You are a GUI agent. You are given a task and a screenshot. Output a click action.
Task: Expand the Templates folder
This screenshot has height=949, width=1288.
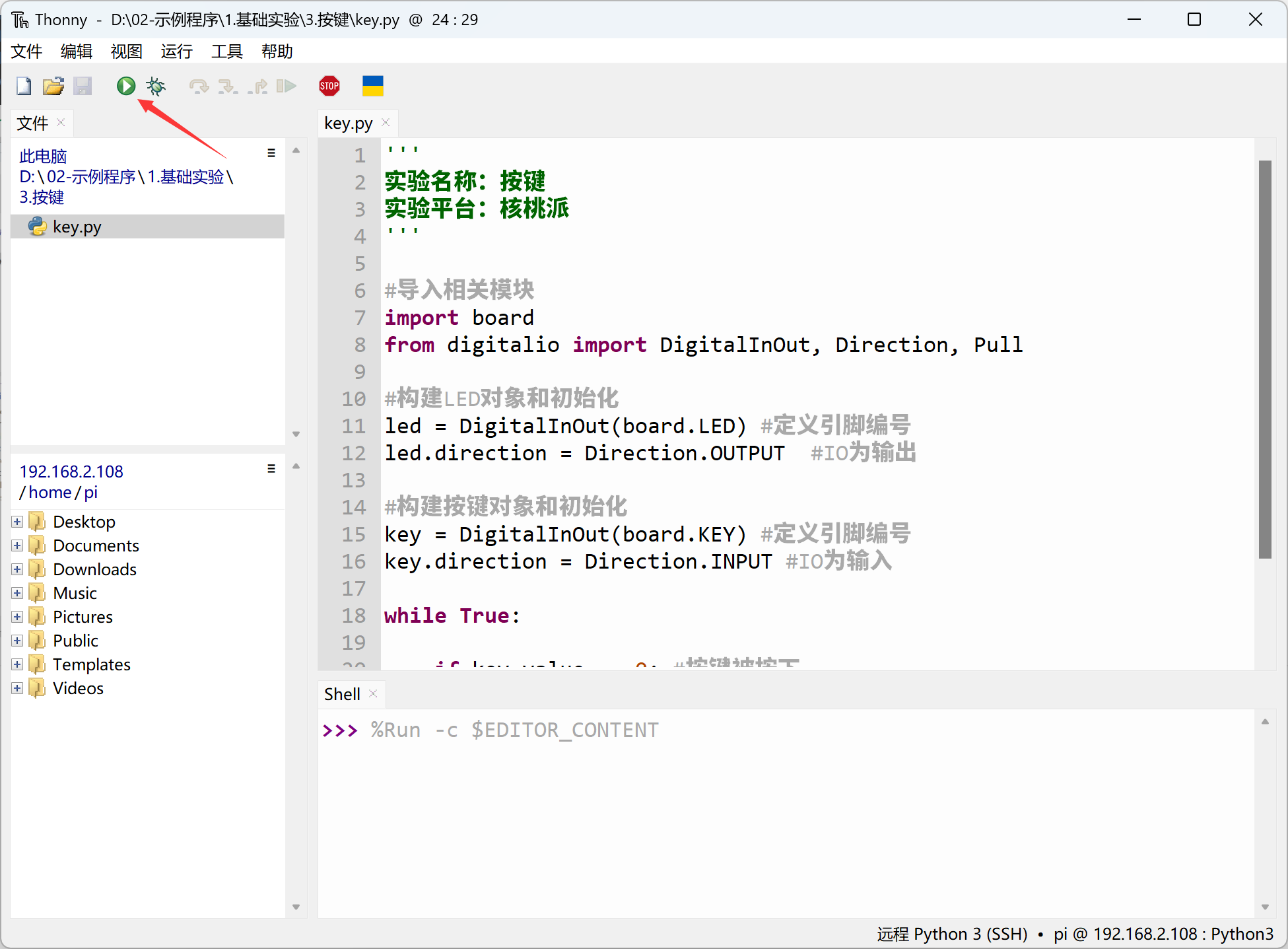[17, 664]
